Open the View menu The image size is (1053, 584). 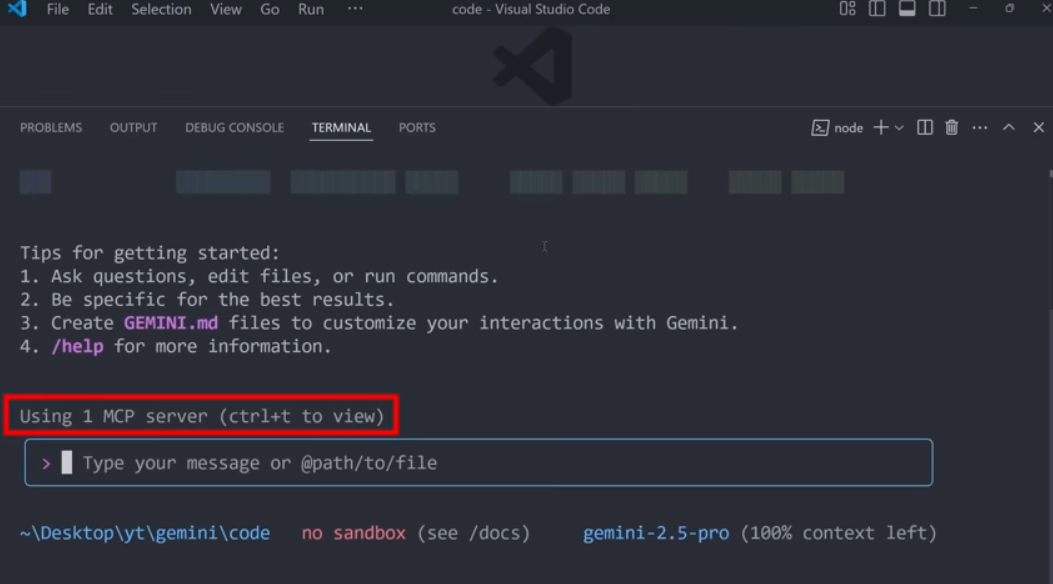pos(226,9)
